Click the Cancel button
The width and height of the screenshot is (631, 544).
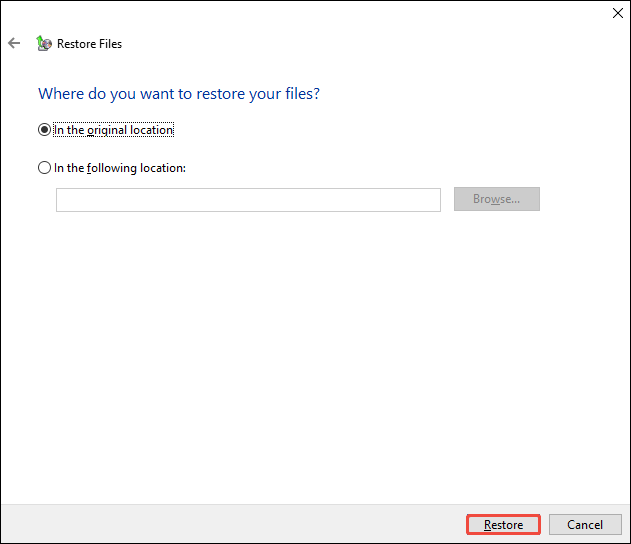tap(585, 525)
